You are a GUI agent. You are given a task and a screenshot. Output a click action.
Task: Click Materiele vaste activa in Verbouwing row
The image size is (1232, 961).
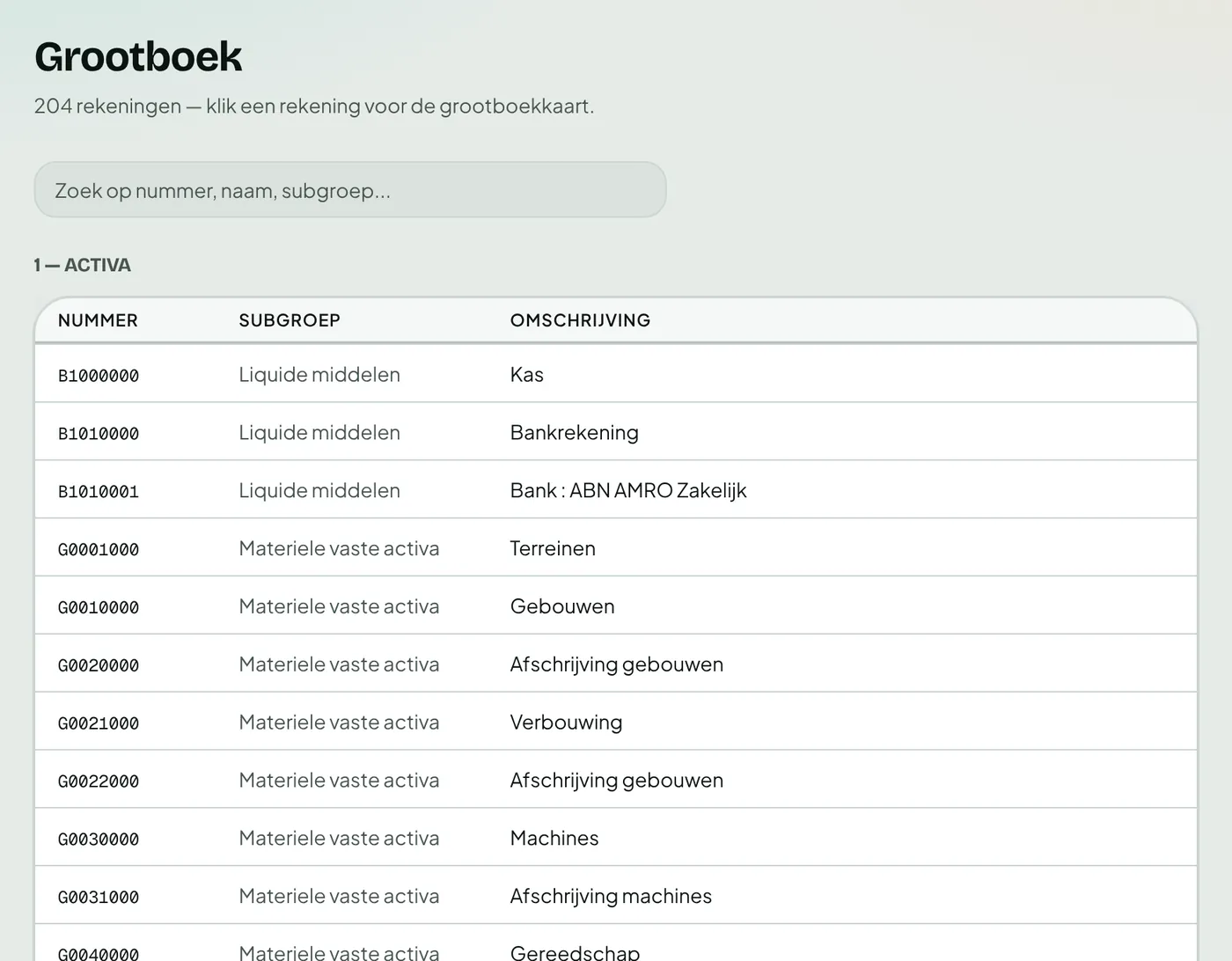[339, 723]
